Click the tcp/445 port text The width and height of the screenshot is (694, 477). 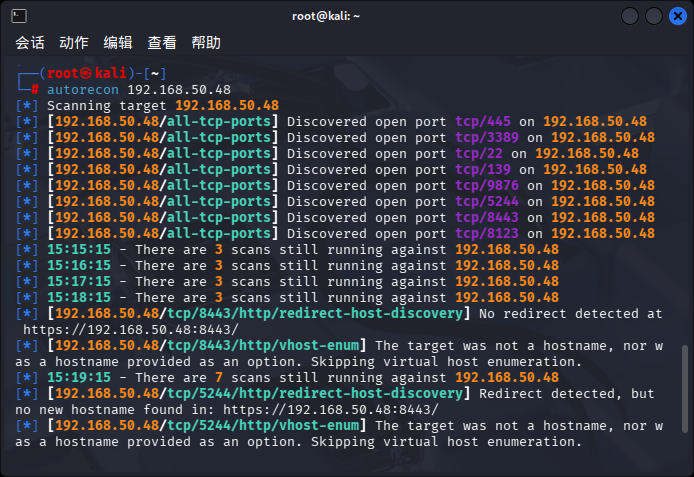483,121
